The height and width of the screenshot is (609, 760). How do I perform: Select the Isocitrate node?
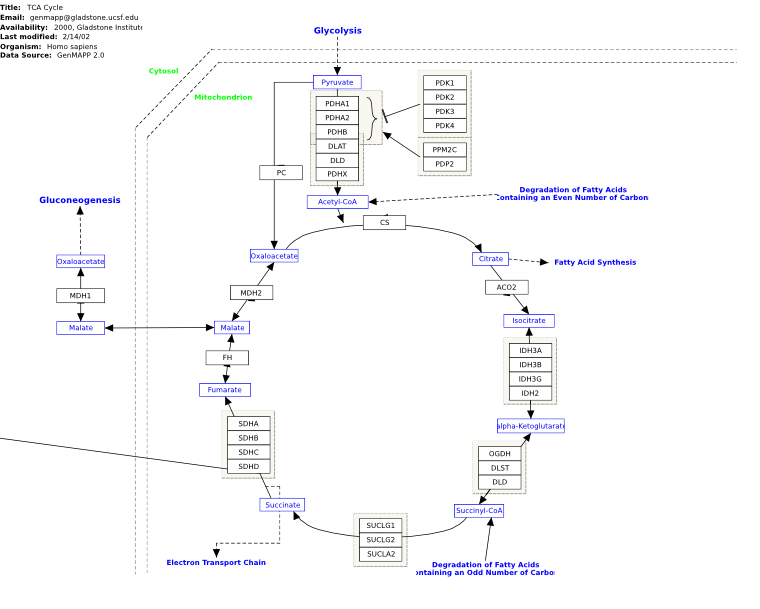click(529, 321)
